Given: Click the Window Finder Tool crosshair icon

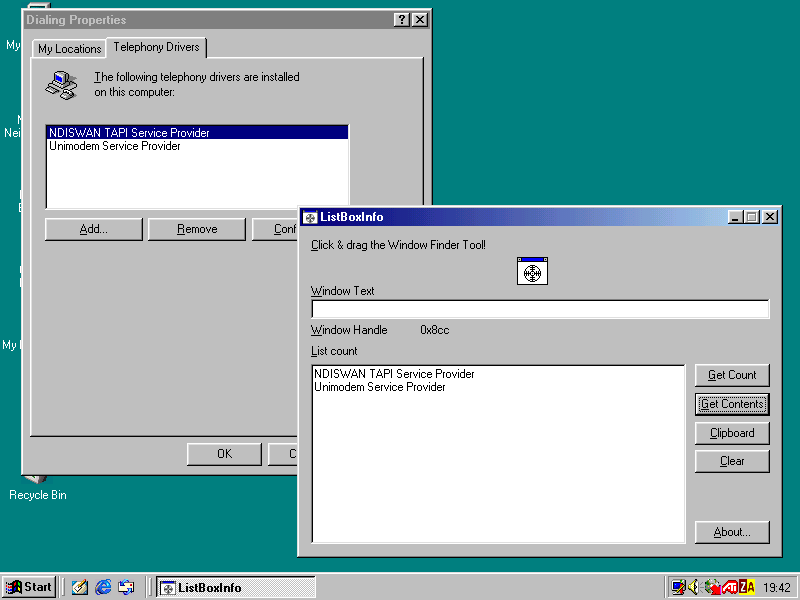Looking at the screenshot, I should 533,271.
